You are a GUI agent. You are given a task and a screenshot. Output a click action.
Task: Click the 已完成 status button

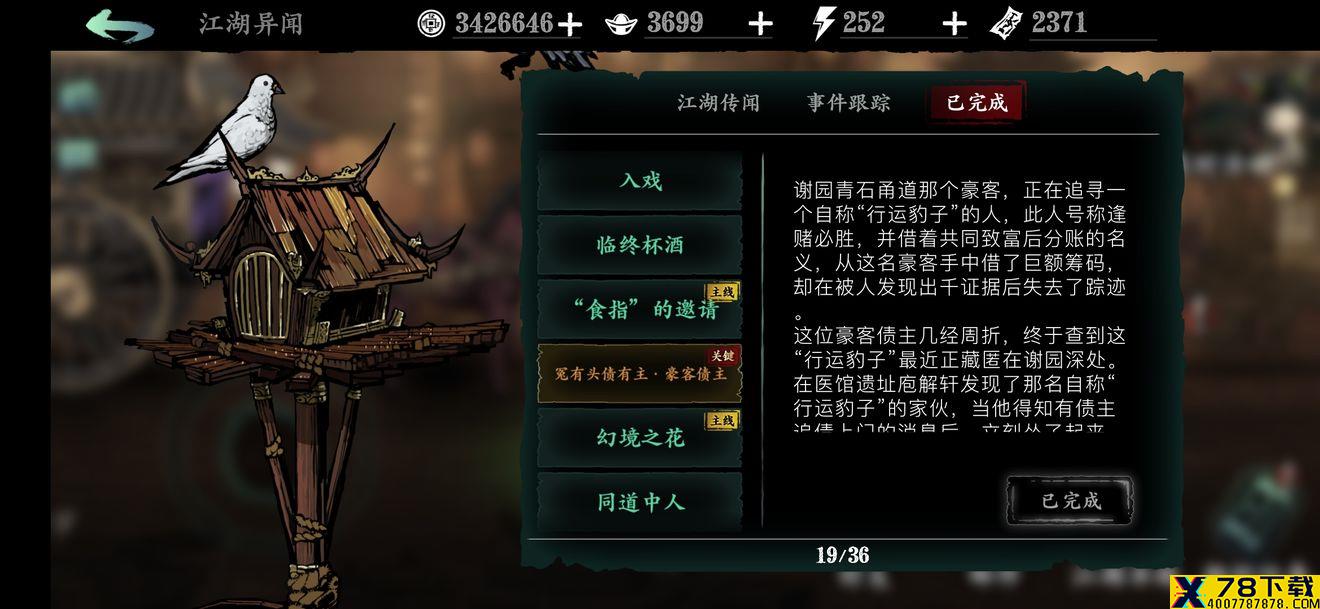1070,500
